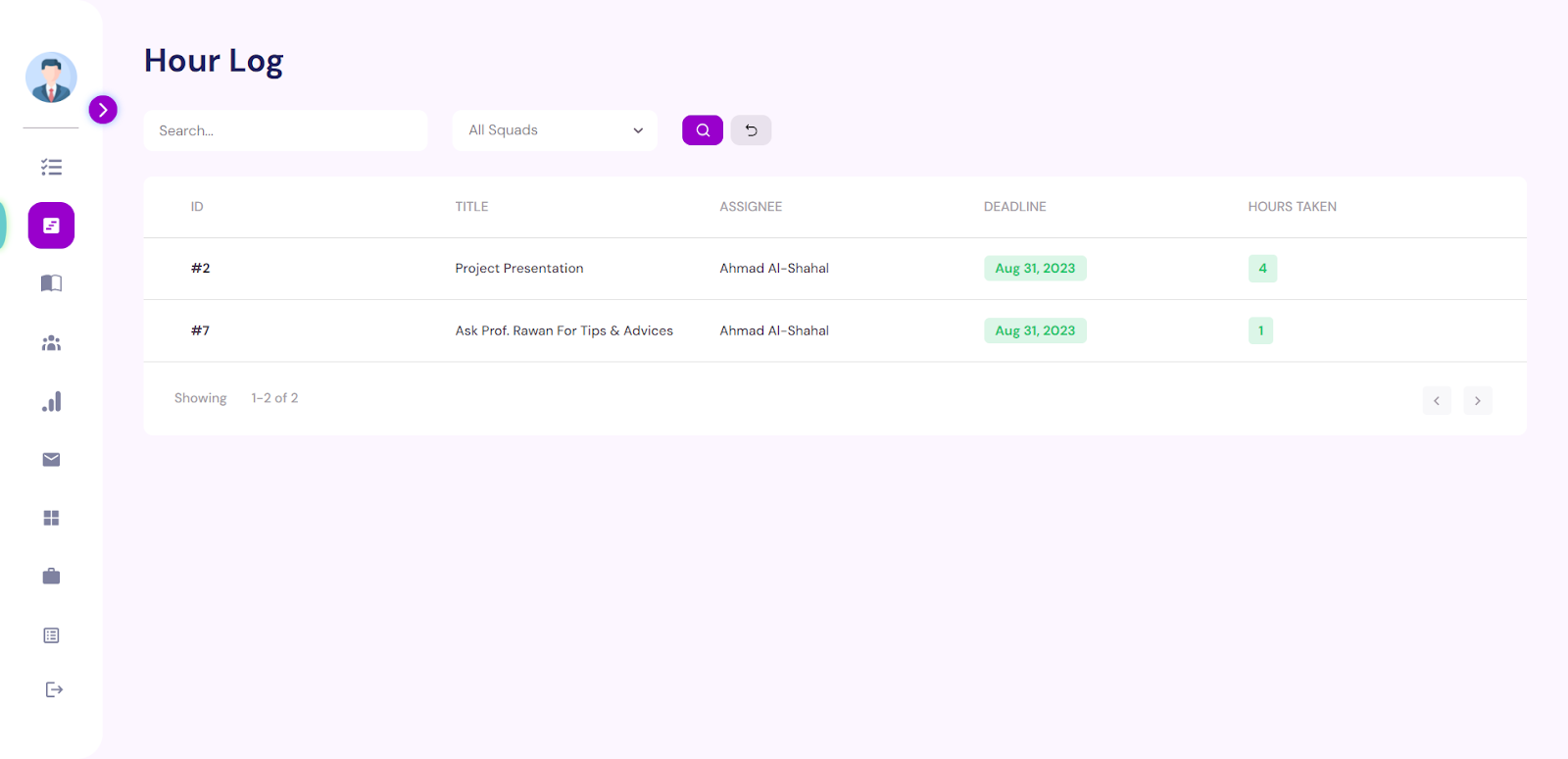This screenshot has width=1568, height=759.
Task: Open task Ask Prof. Rawan For Tips & Advices
Action: (563, 330)
